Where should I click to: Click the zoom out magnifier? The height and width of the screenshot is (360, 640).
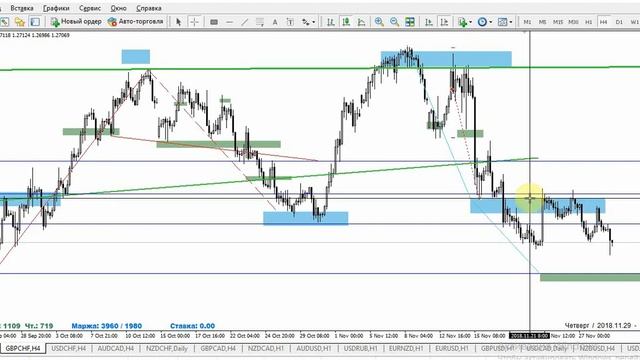pos(394,22)
